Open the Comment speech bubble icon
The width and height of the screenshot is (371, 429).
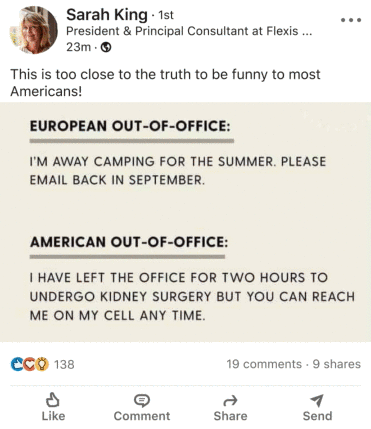[142, 400]
